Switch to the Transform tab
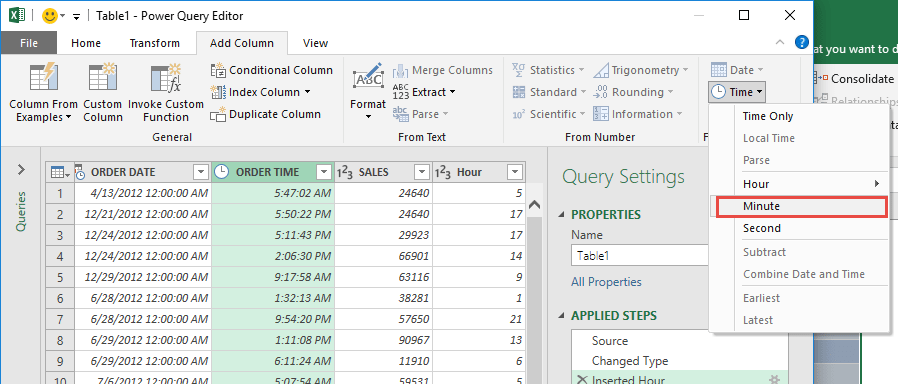 [155, 43]
